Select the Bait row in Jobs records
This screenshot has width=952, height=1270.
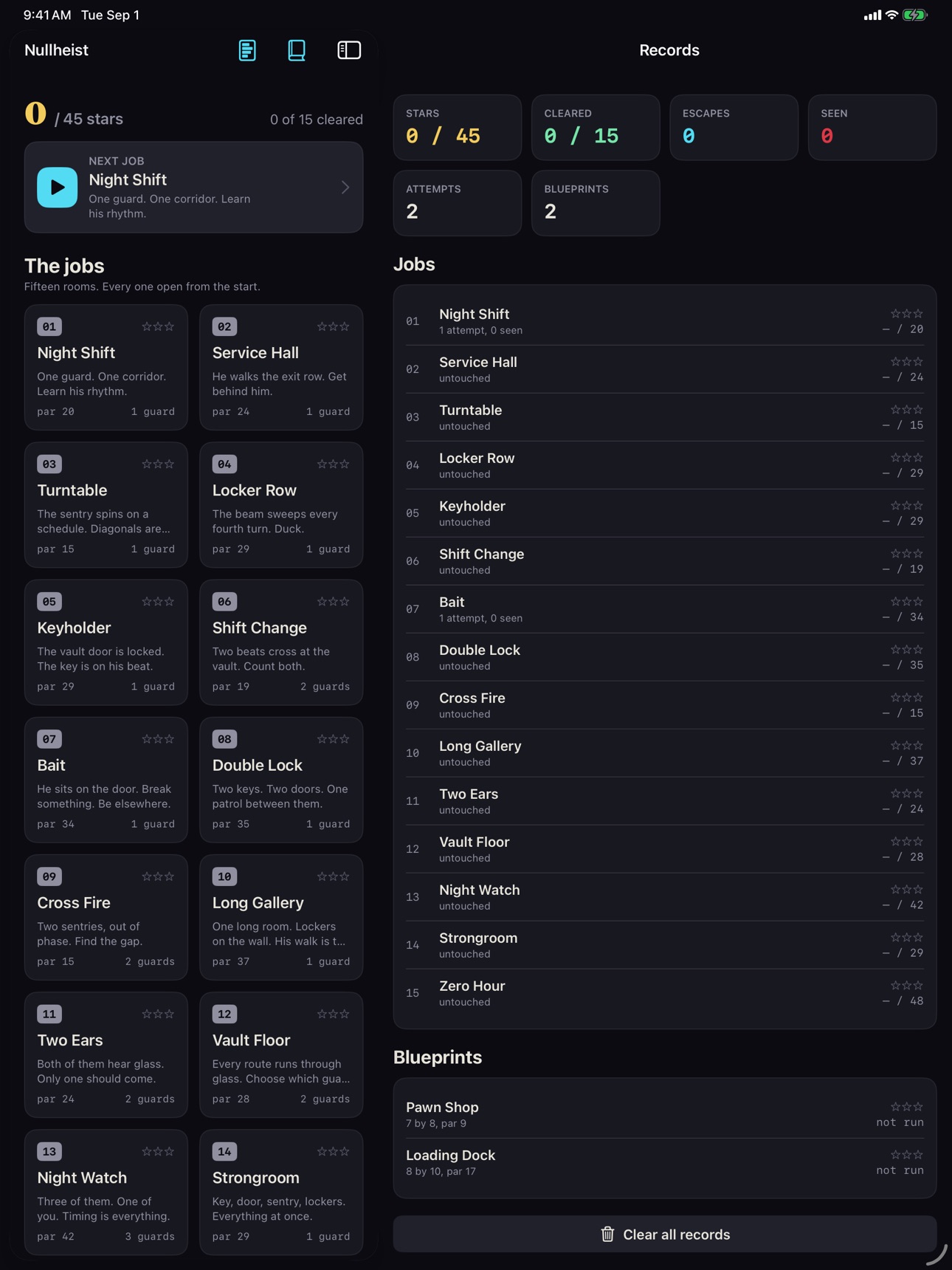[x=665, y=609]
